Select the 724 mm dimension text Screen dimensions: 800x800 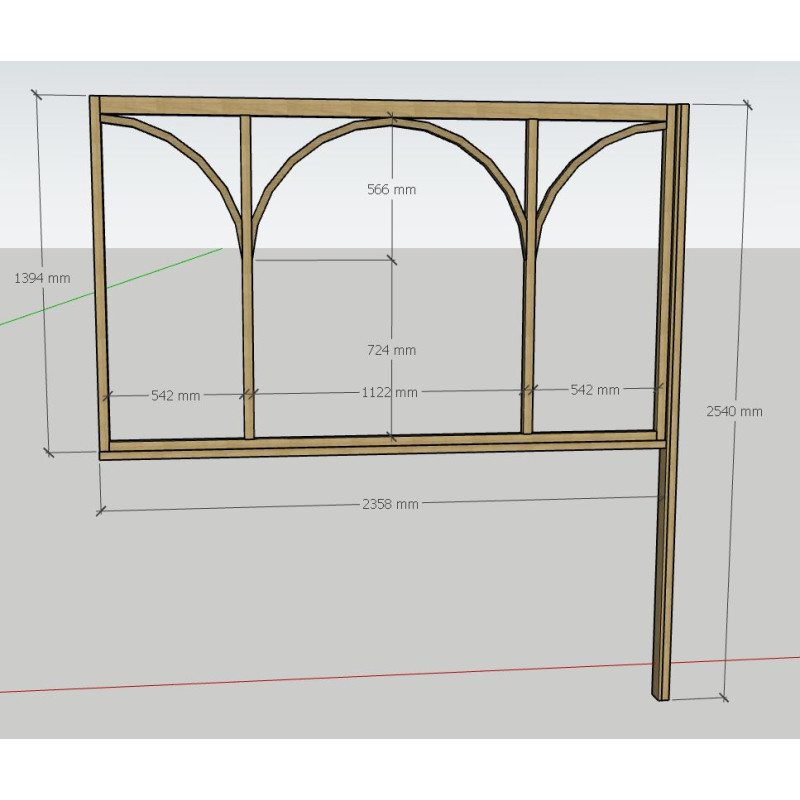click(x=391, y=350)
